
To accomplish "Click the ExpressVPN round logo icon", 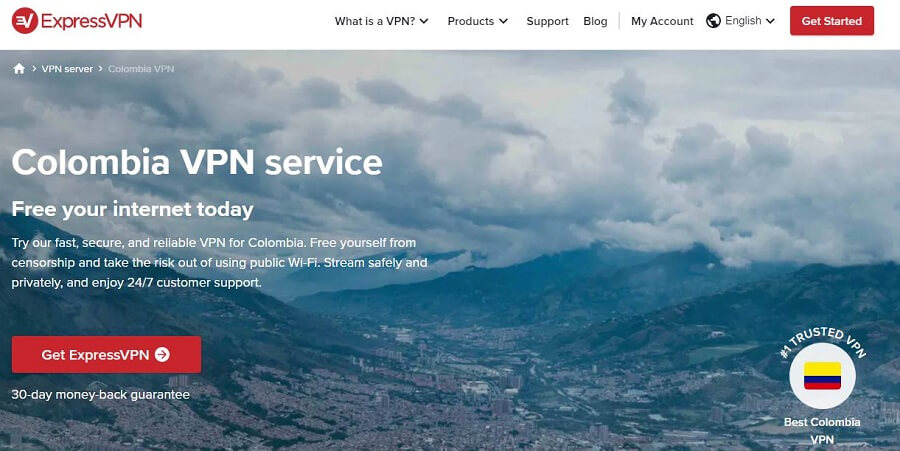I will [25, 21].
